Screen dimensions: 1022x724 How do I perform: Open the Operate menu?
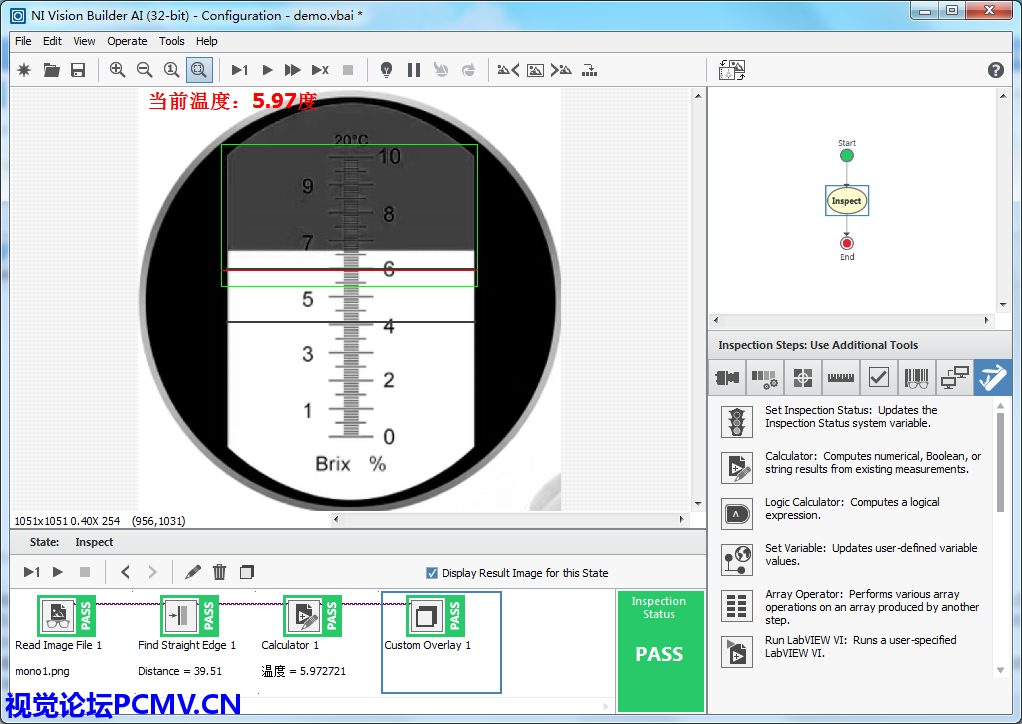[127, 41]
